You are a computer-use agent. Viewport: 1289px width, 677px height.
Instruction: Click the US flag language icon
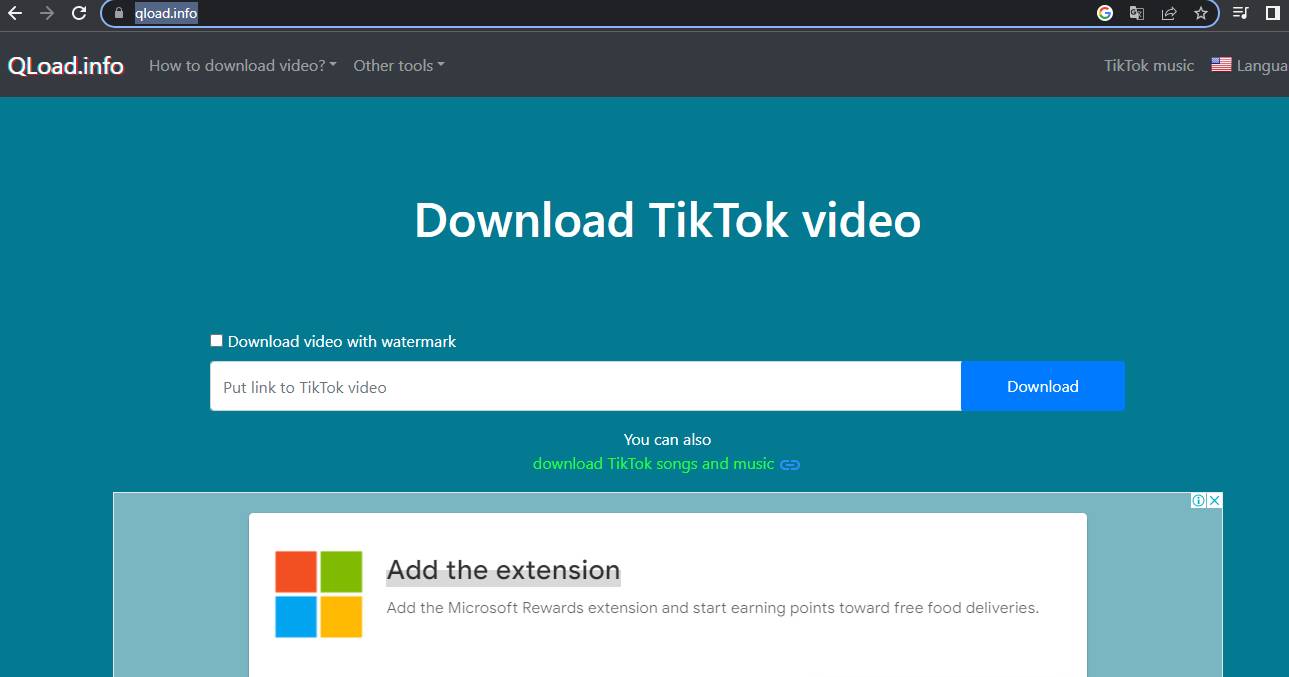1221,65
